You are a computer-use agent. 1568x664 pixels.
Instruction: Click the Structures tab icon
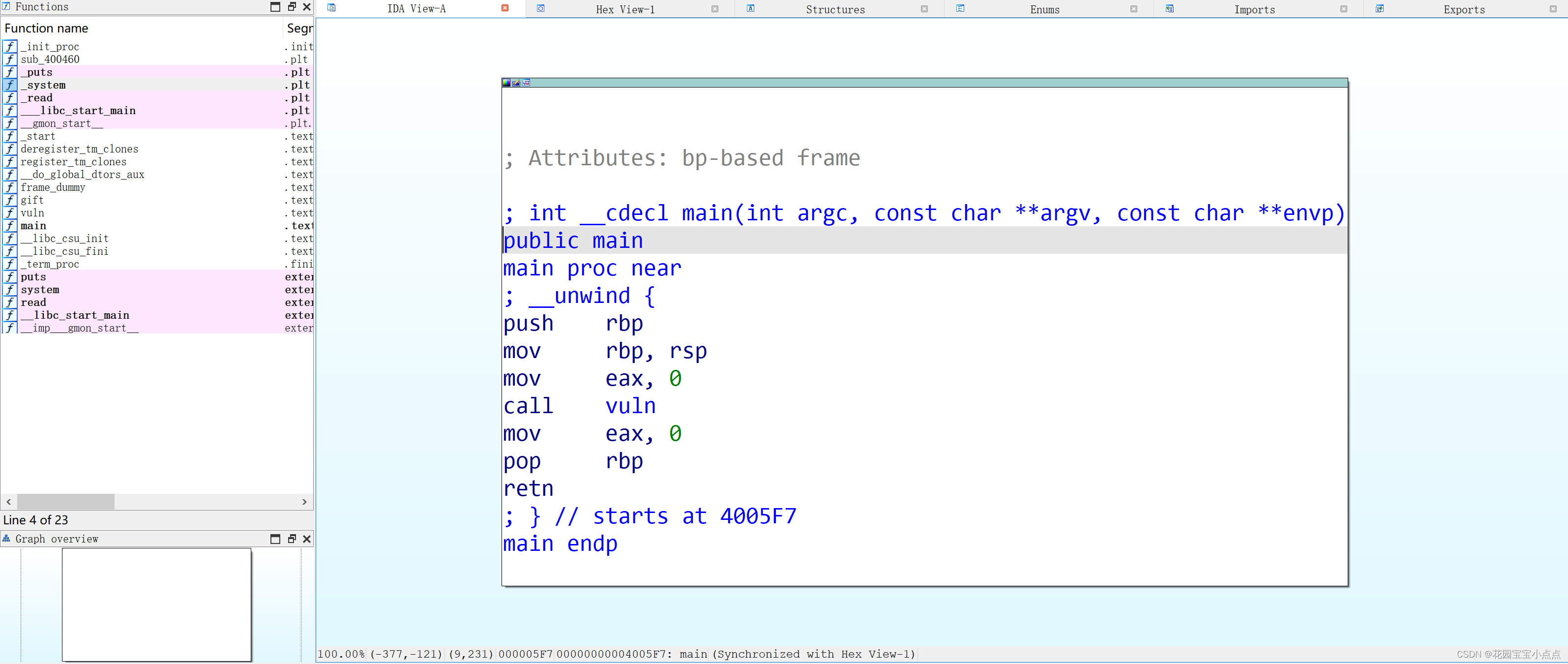tap(750, 8)
